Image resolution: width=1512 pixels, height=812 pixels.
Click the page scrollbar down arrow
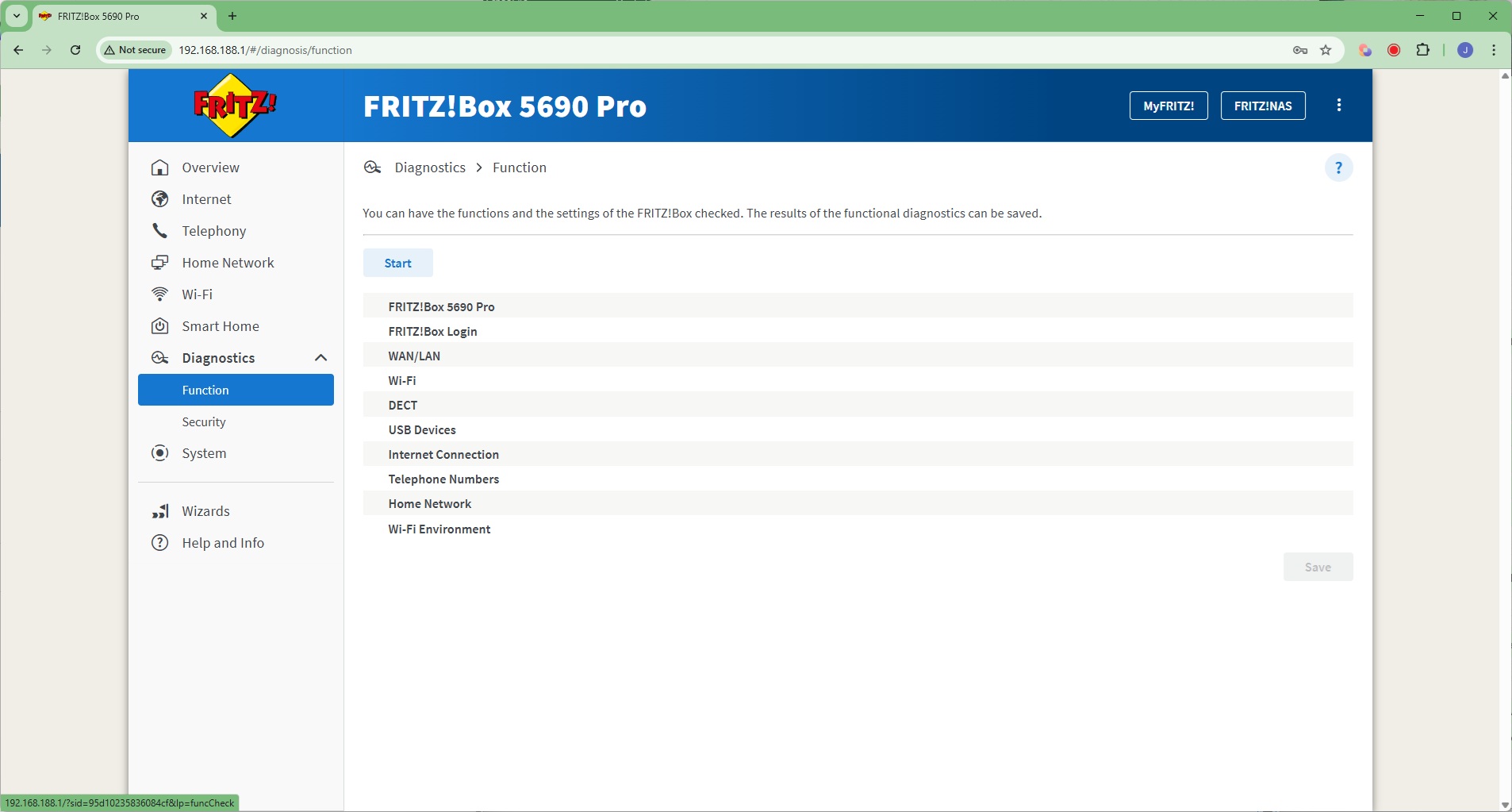click(x=1505, y=806)
